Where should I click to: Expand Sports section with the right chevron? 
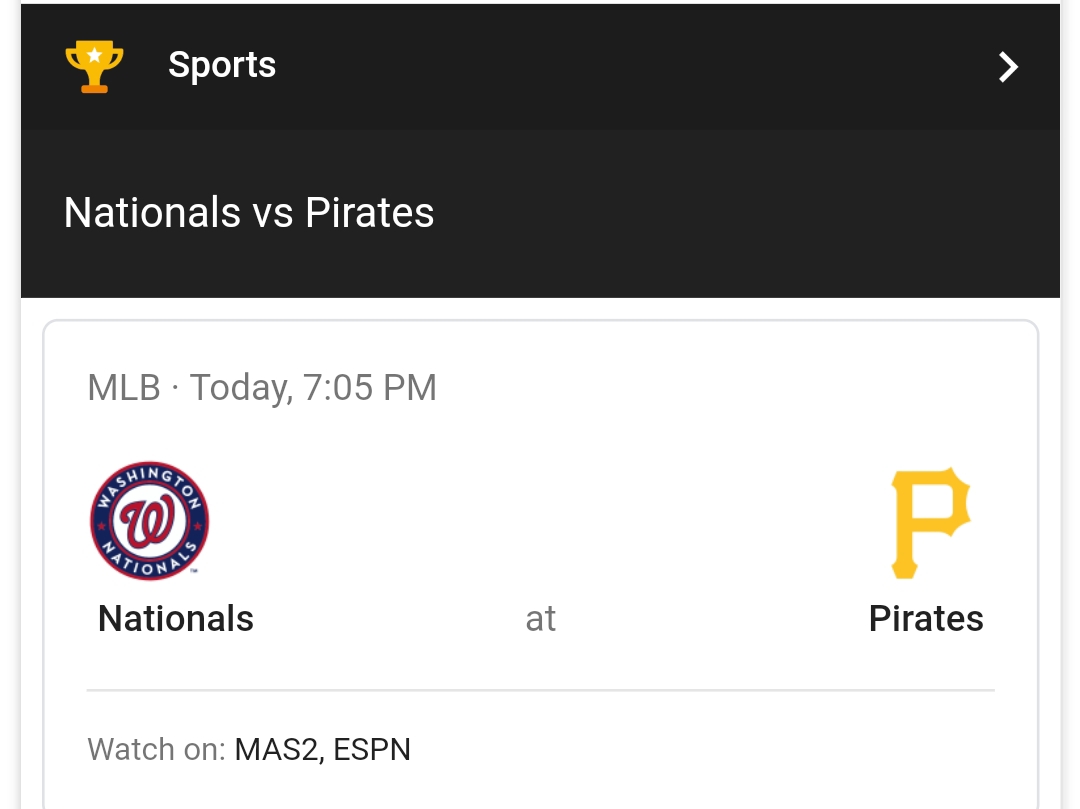(1008, 67)
